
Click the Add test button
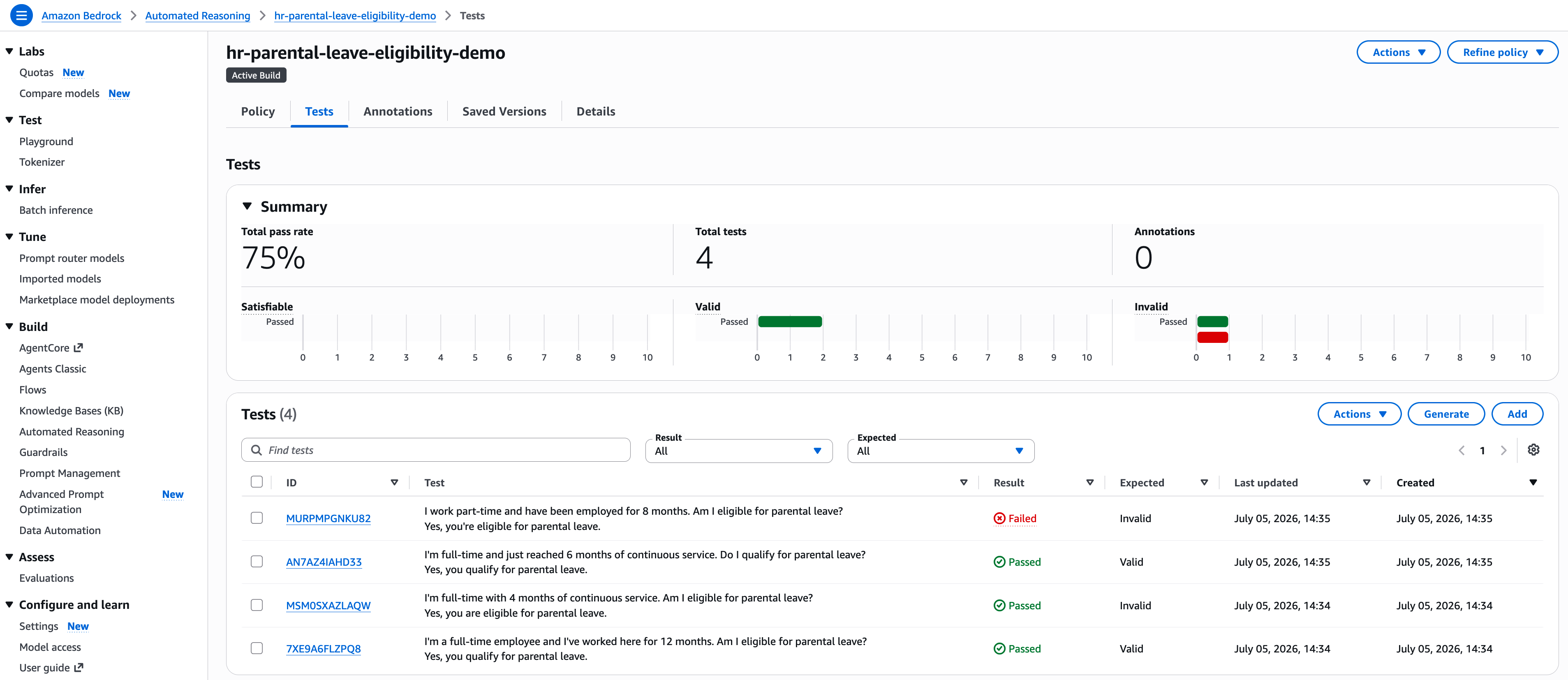point(1517,414)
